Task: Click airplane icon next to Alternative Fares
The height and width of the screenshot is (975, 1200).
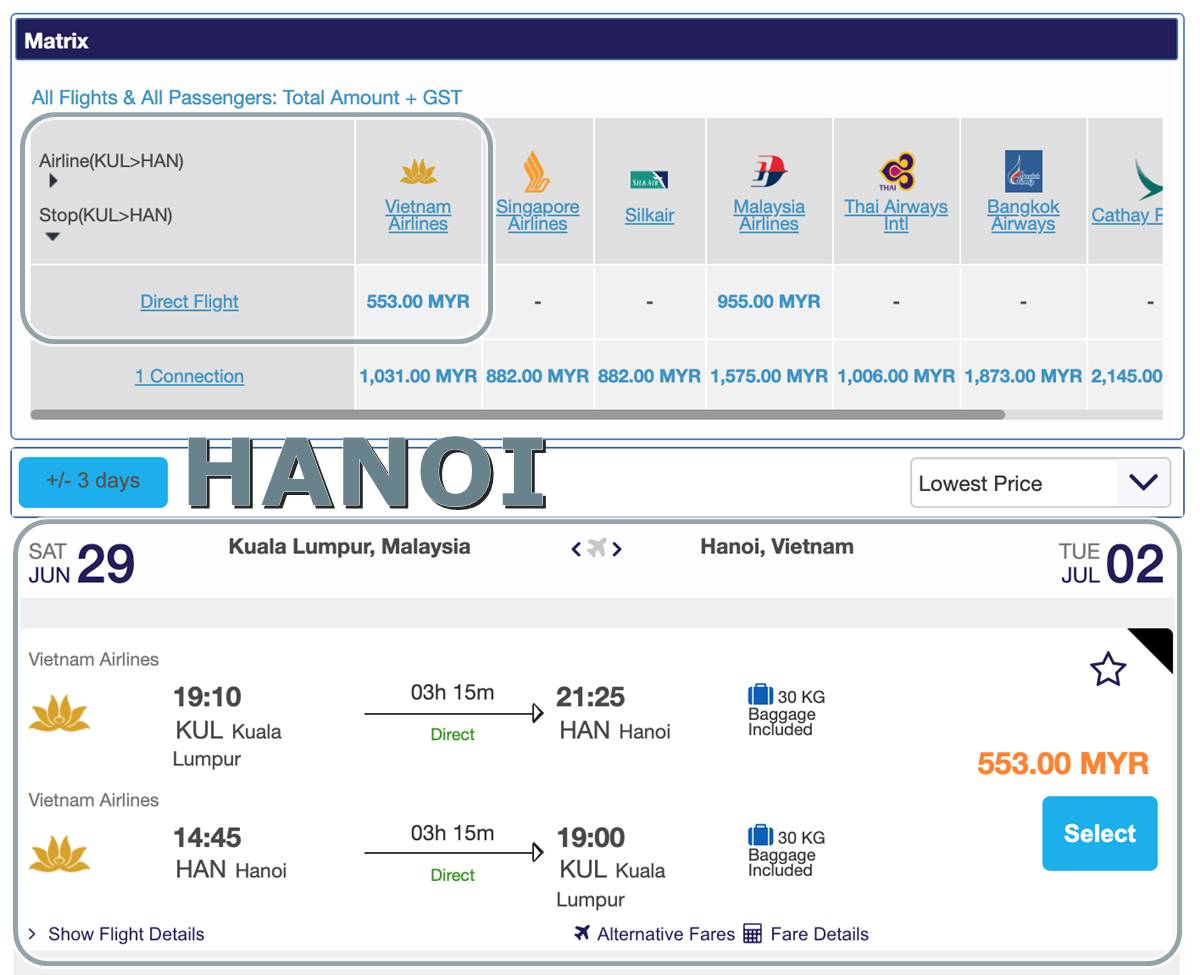Action: [x=583, y=933]
